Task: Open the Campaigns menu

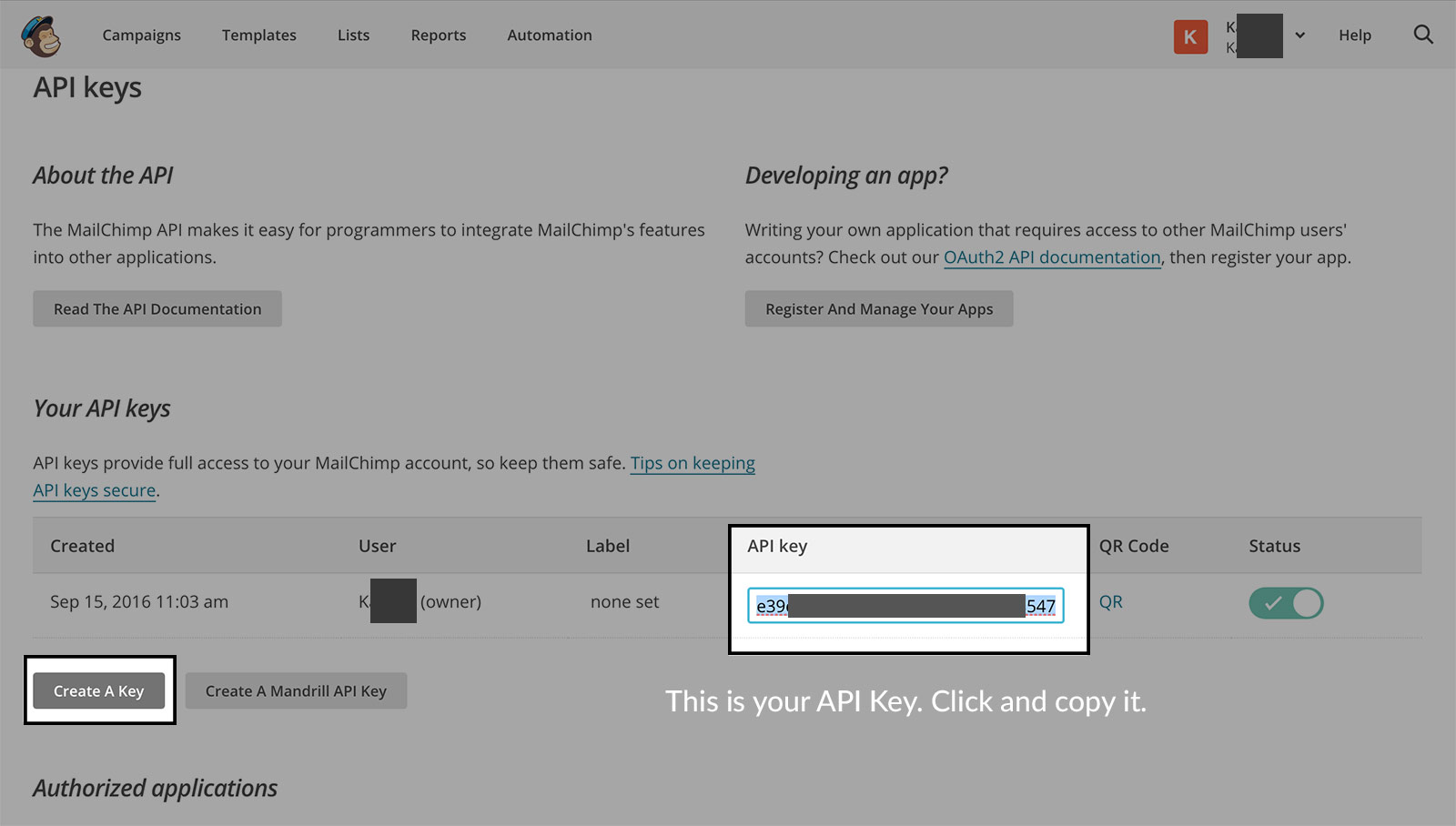Action: click(141, 35)
